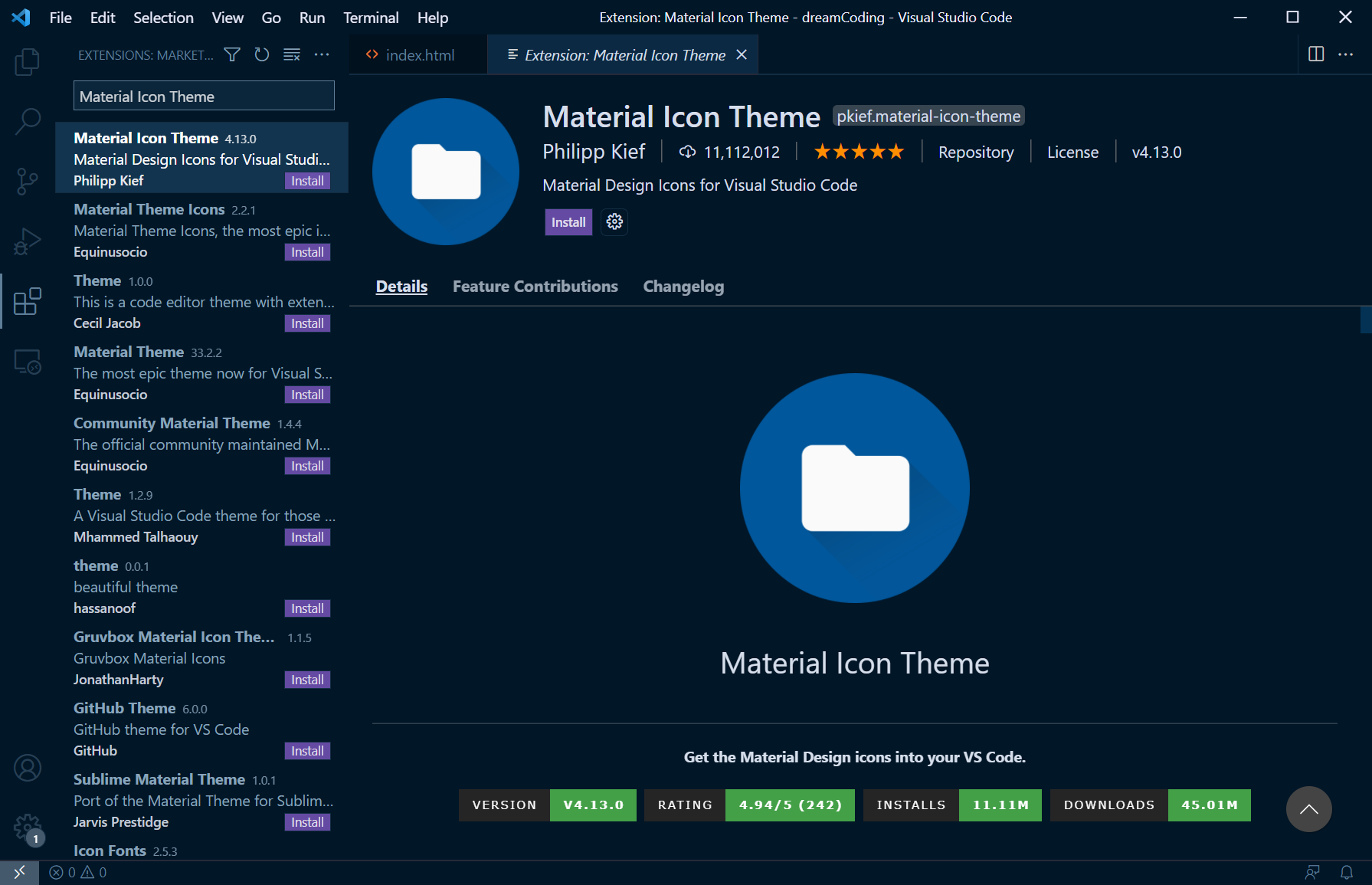Select the Details tab
The image size is (1372, 885).
click(x=401, y=286)
